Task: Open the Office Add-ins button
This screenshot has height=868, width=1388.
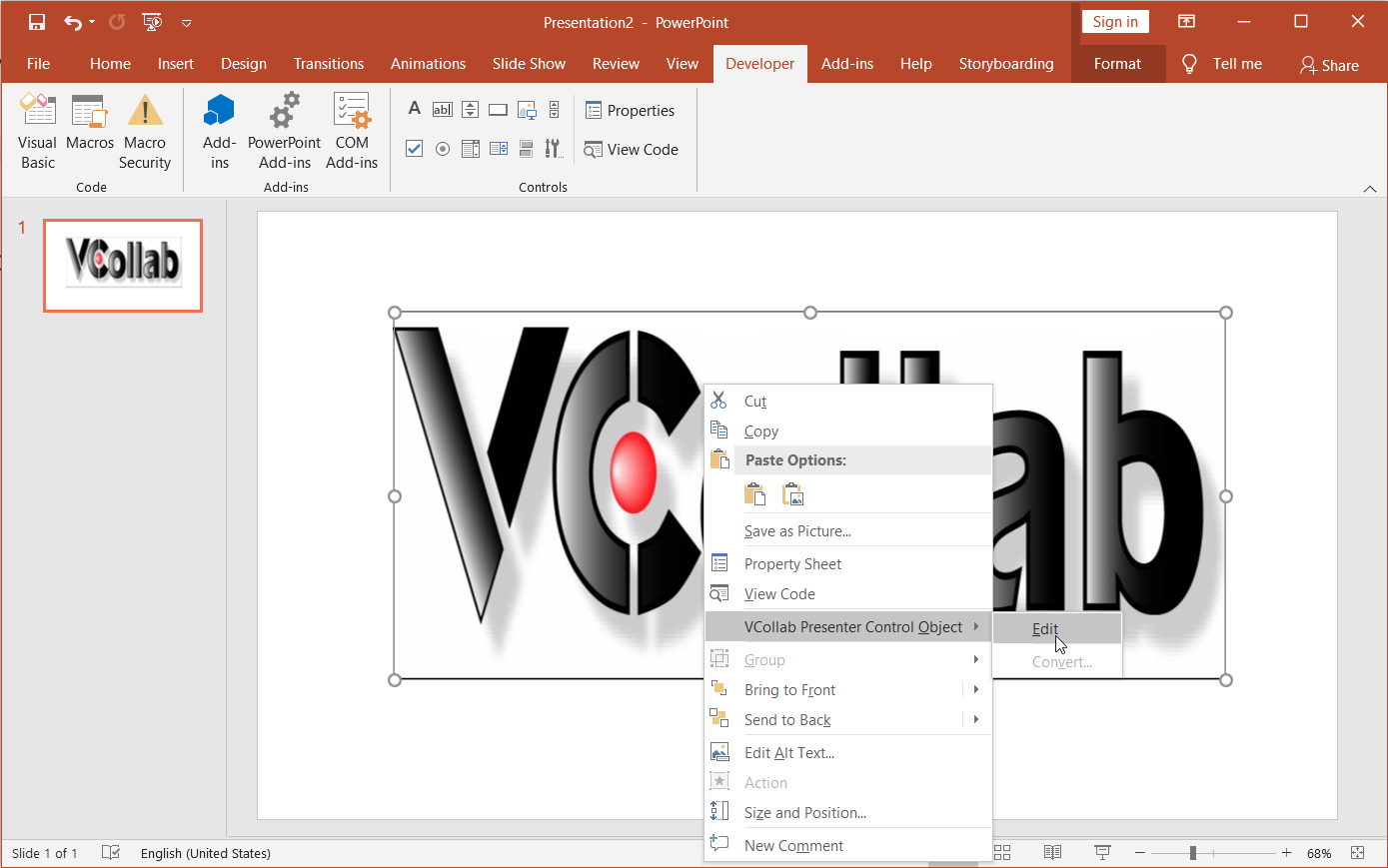Action: click(x=220, y=132)
